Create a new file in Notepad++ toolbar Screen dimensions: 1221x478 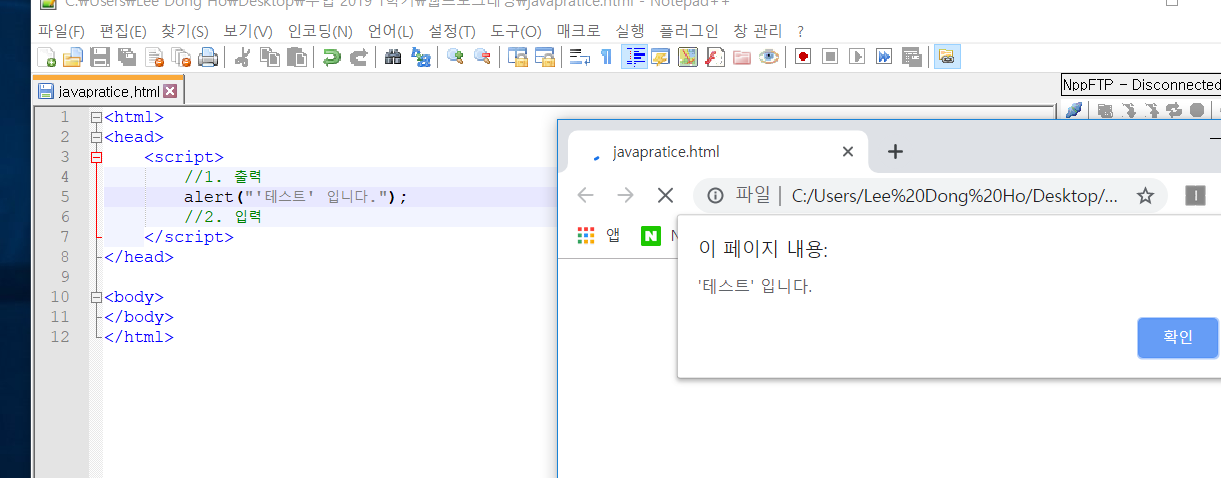coord(46,57)
